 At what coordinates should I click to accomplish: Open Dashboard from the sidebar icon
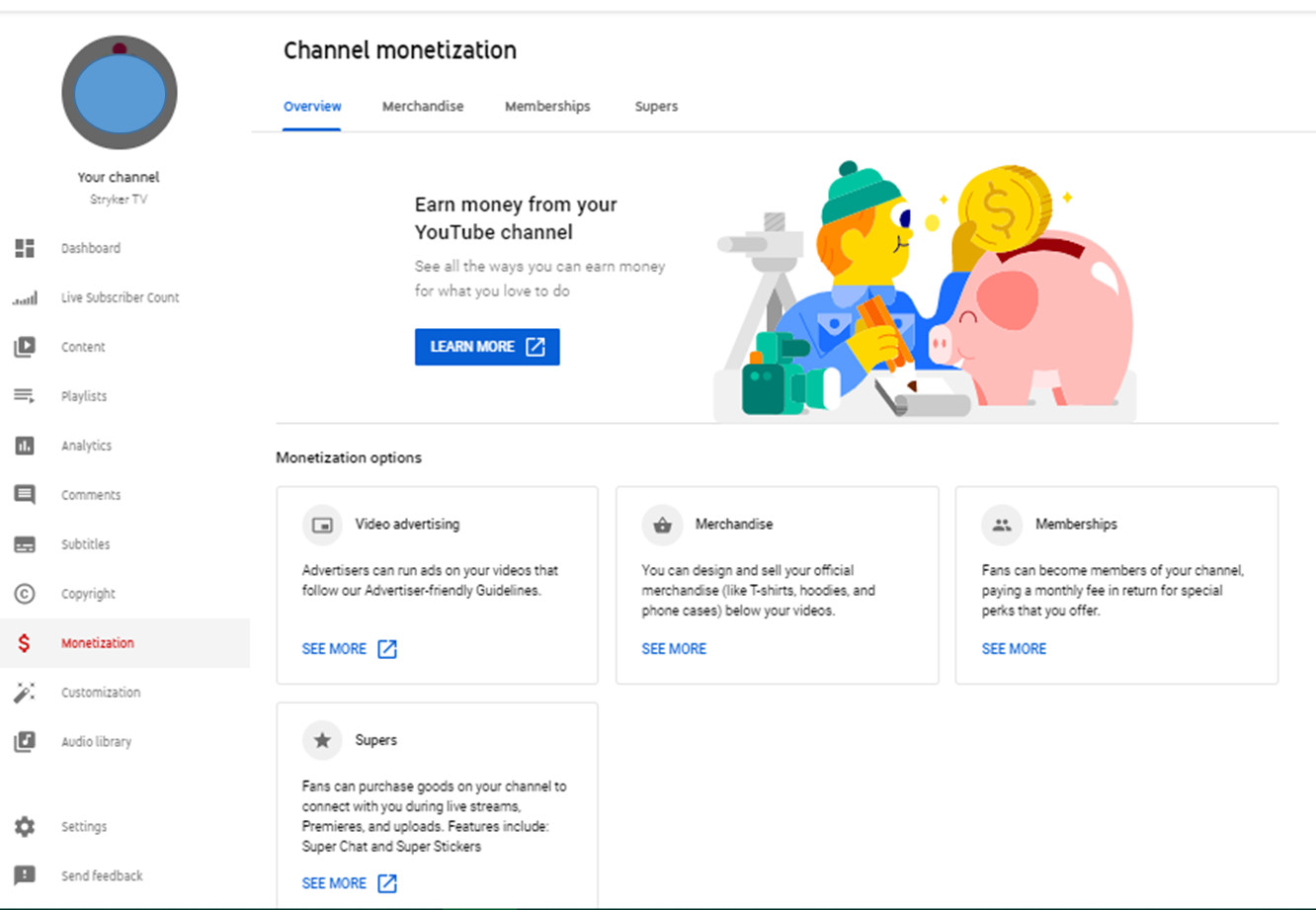tap(25, 248)
